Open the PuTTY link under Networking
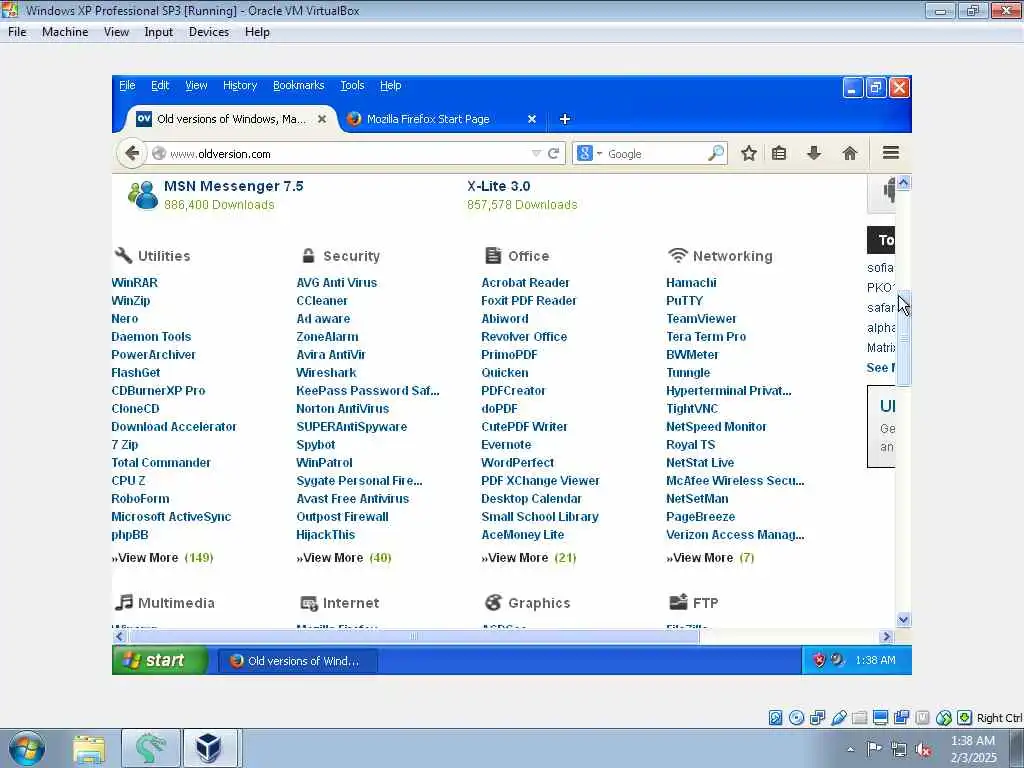Viewport: 1024px width, 768px height. (x=684, y=301)
